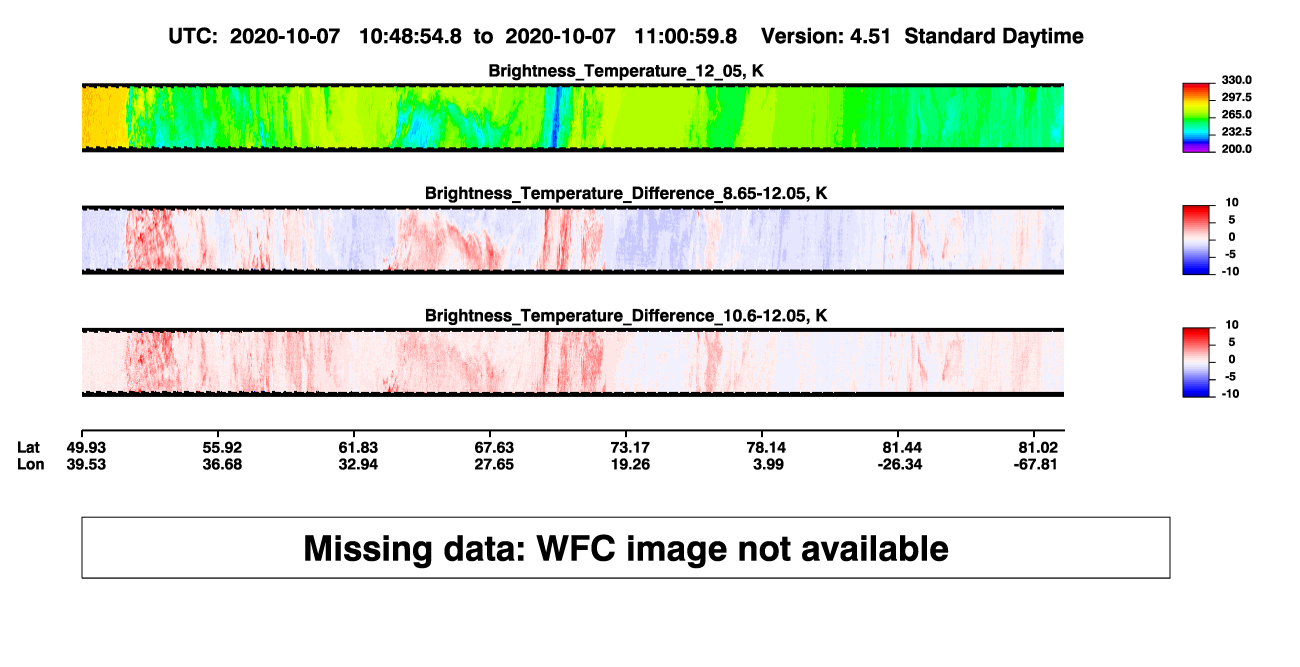This screenshot has height=667, width=1300.
Task: Click the '265.0' colorbar label
Action: [1239, 114]
